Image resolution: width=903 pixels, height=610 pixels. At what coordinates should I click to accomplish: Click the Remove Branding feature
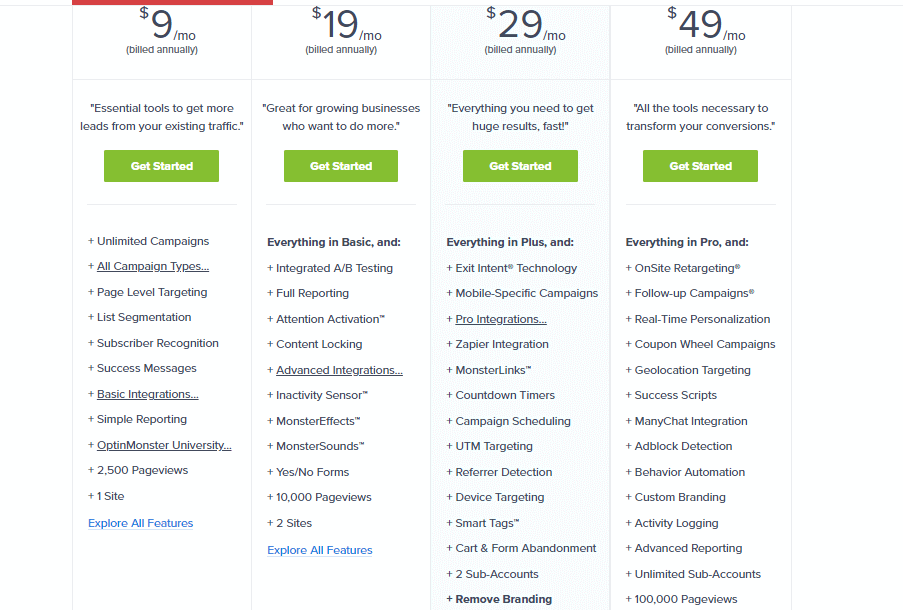(x=499, y=598)
